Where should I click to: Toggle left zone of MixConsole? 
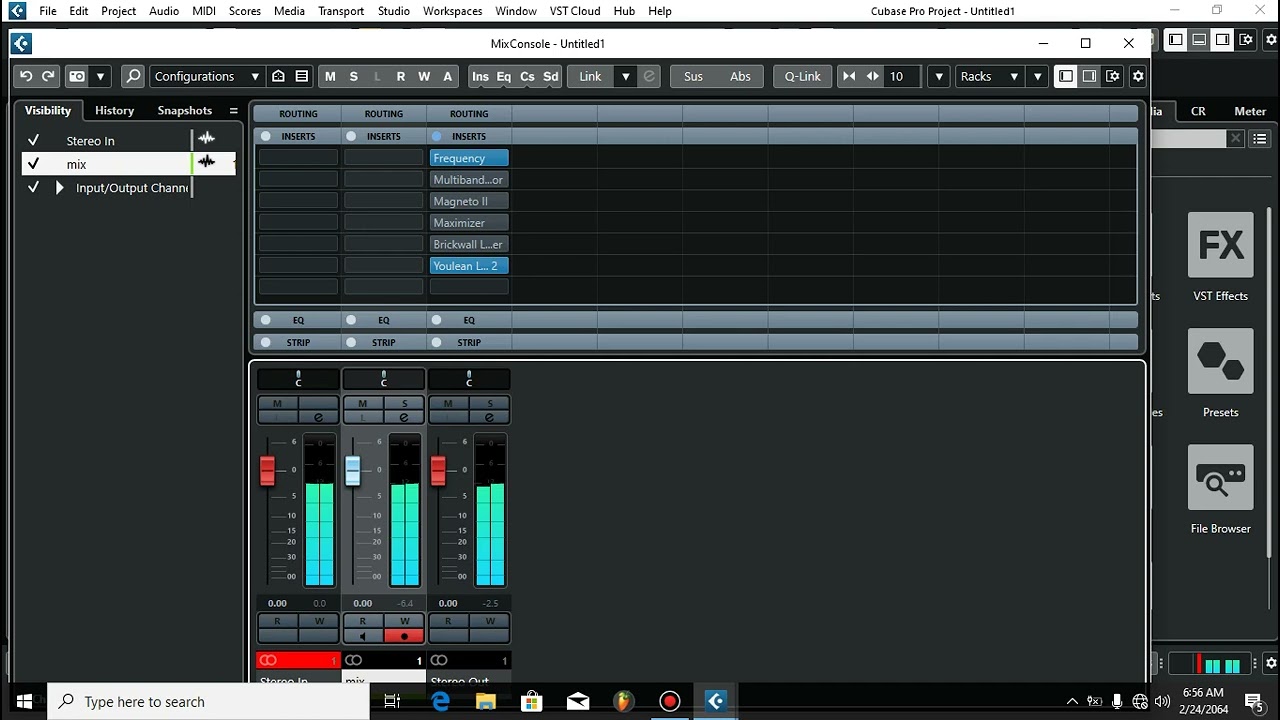click(1066, 76)
